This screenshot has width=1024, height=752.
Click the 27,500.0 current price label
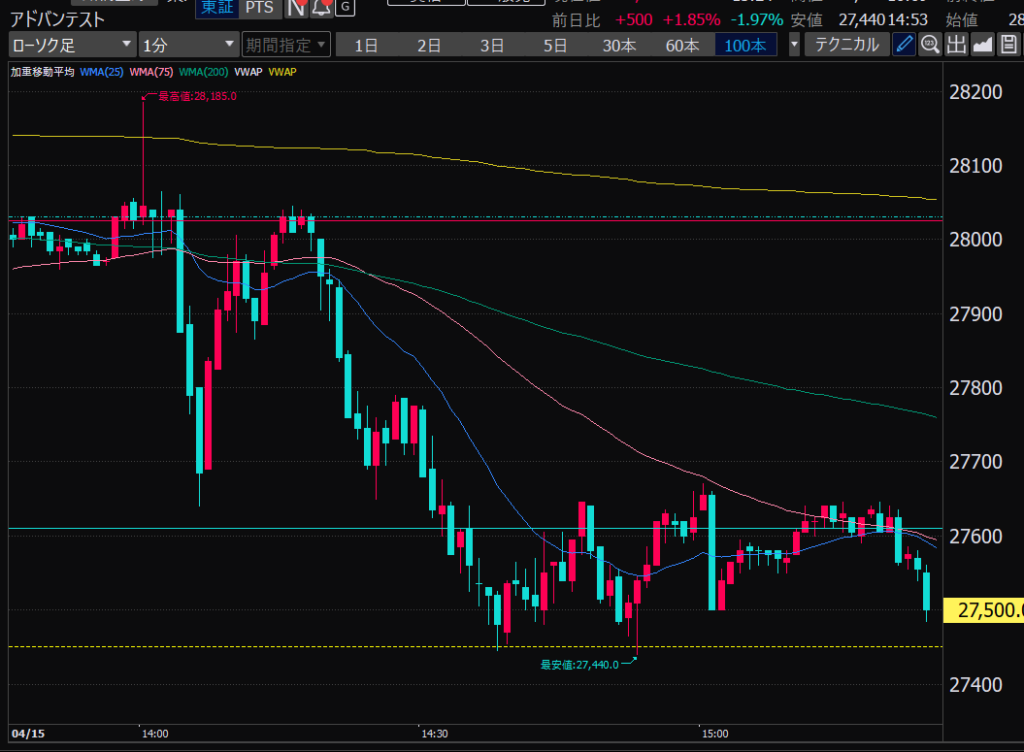[989, 610]
